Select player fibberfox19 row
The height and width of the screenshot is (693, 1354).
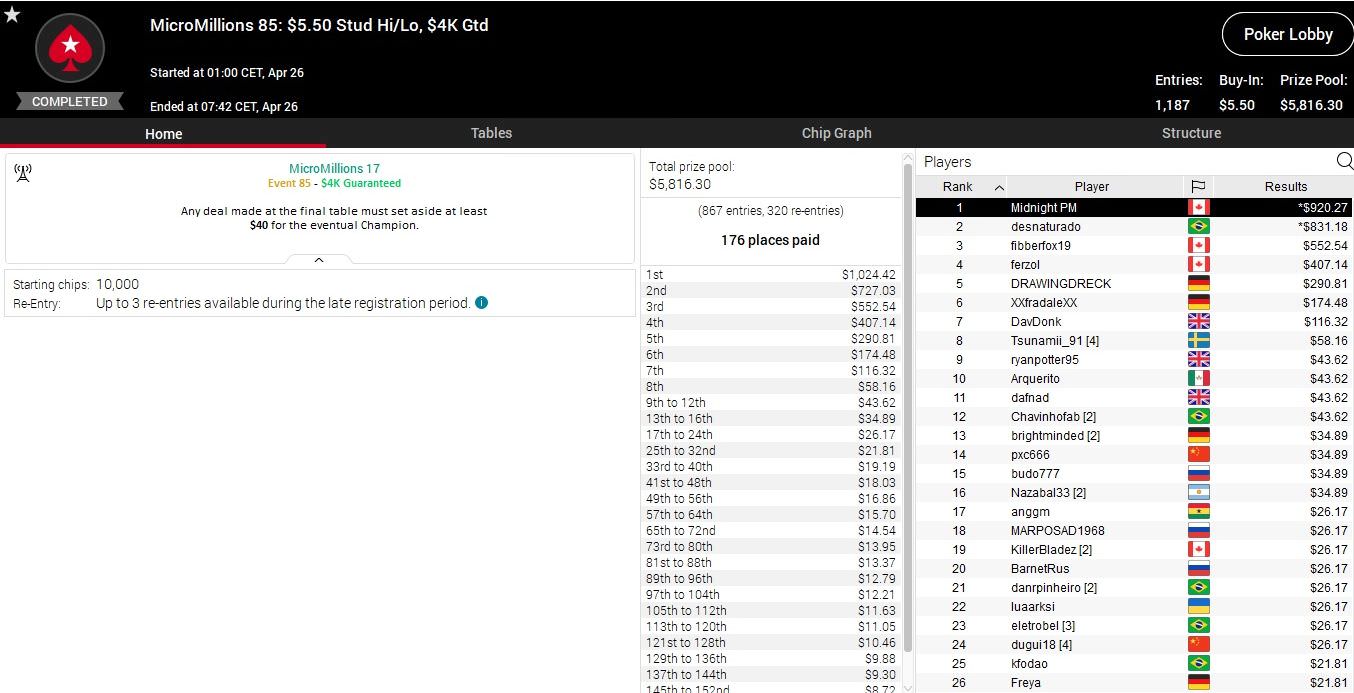[x=1040, y=246]
